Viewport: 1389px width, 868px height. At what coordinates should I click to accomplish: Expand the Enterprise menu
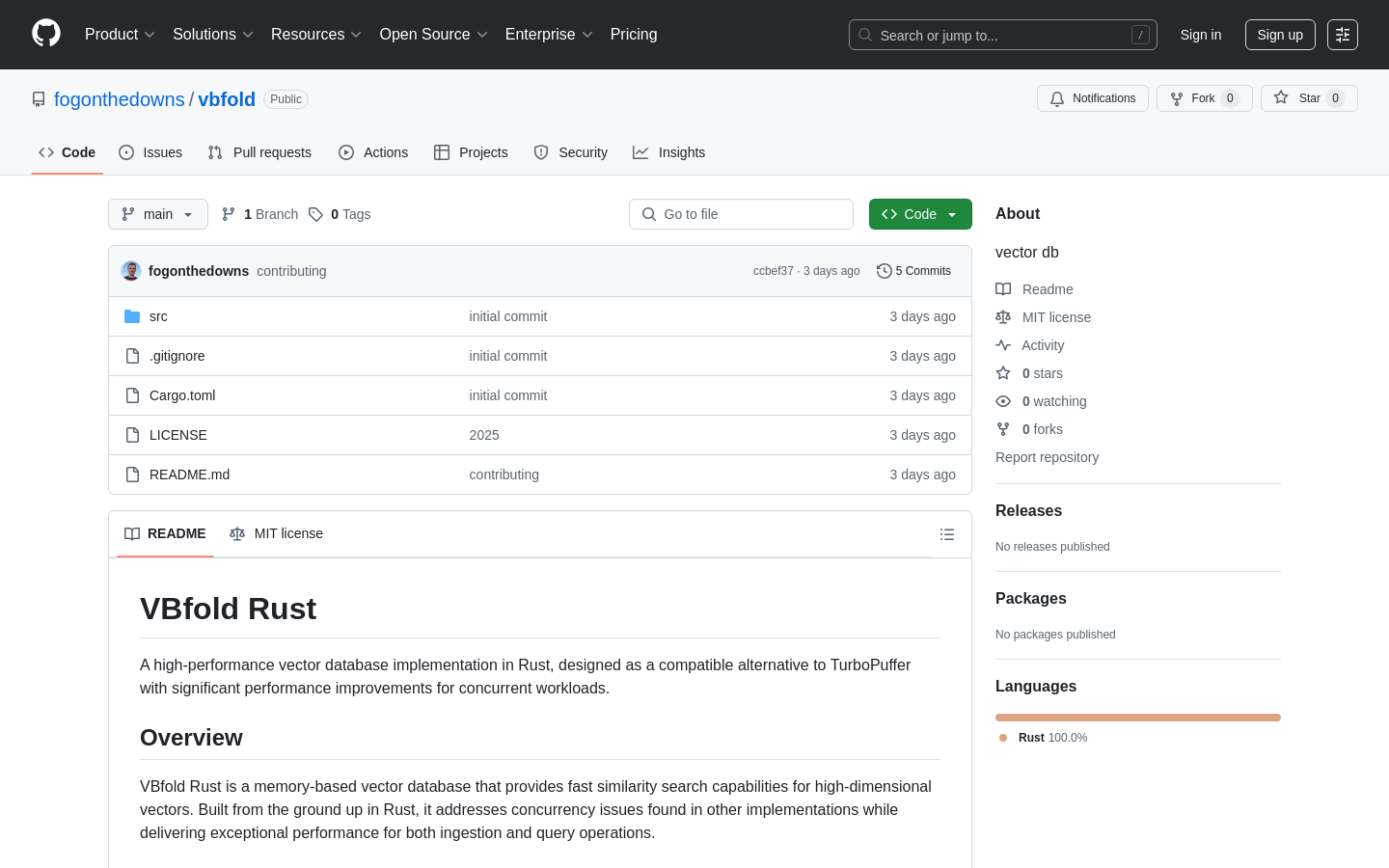[x=549, y=35]
